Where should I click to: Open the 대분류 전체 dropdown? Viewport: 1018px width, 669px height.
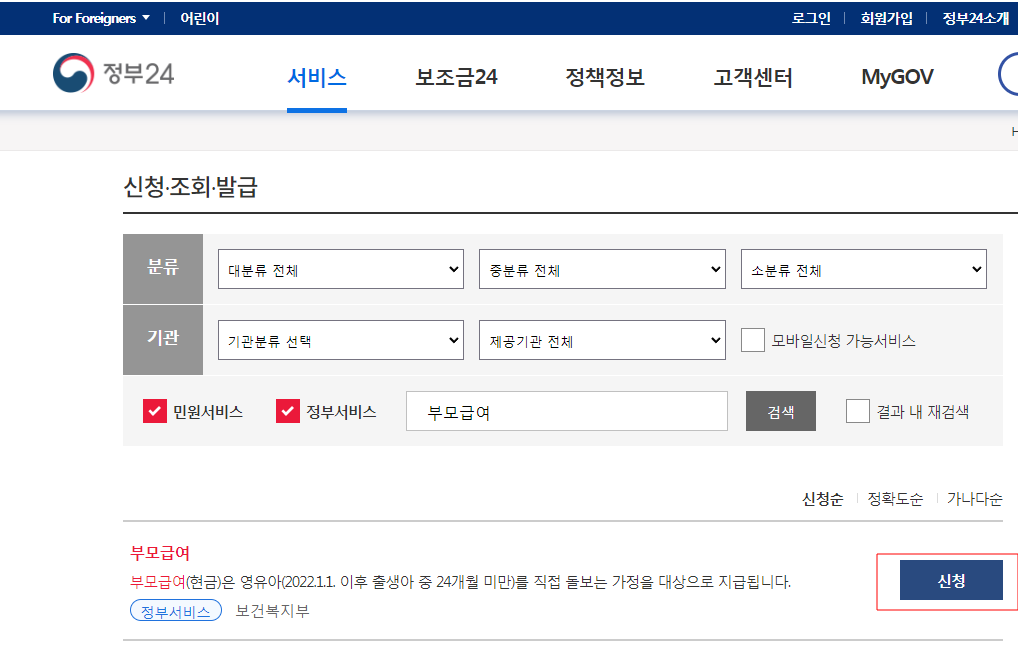pos(340,268)
